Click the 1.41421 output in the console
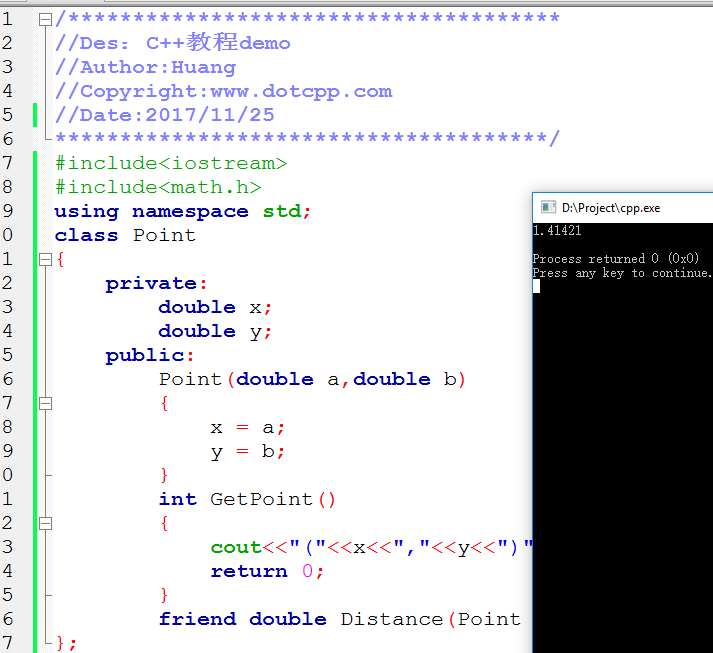Image resolution: width=713 pixels, height=653 pixels. click(x=557, y=231)
